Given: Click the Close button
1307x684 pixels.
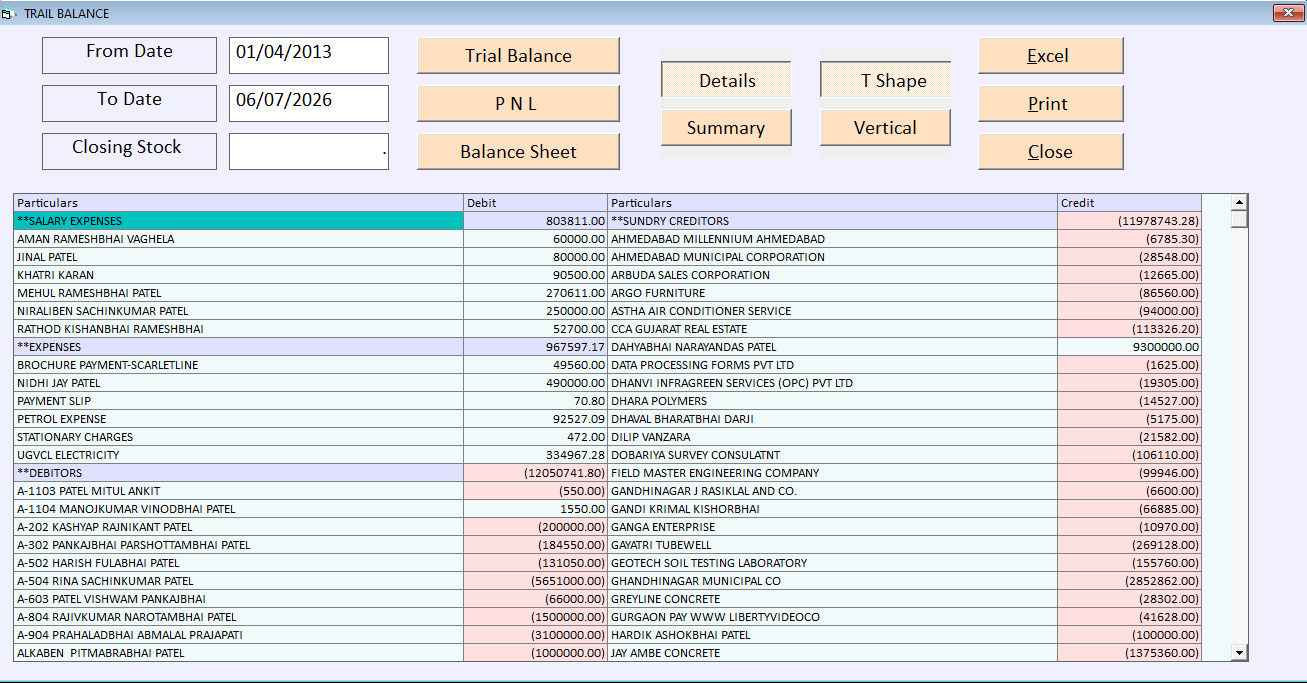Looking at the screenshot, I should [x=1050, y=152].
